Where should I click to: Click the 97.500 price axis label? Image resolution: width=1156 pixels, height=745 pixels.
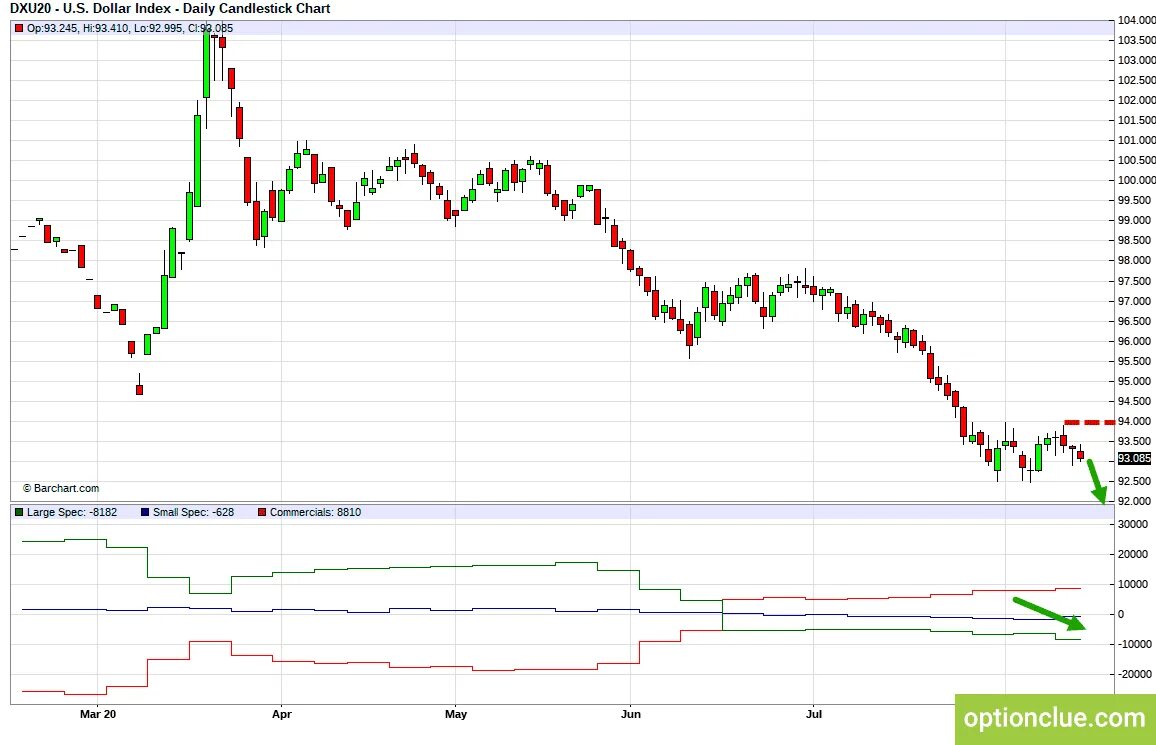[1137, 281]
